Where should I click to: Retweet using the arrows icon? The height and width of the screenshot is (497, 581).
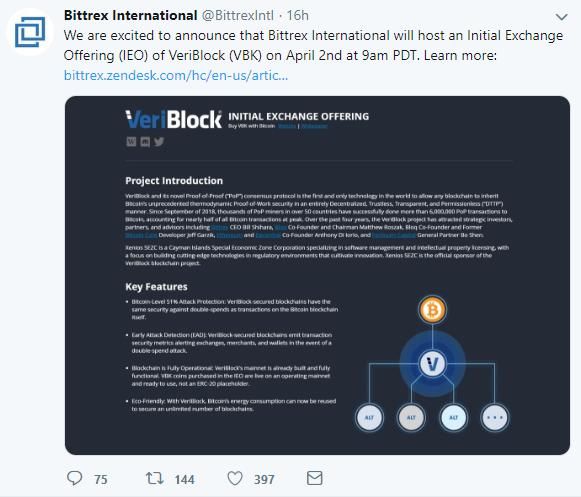pos(154,478)
